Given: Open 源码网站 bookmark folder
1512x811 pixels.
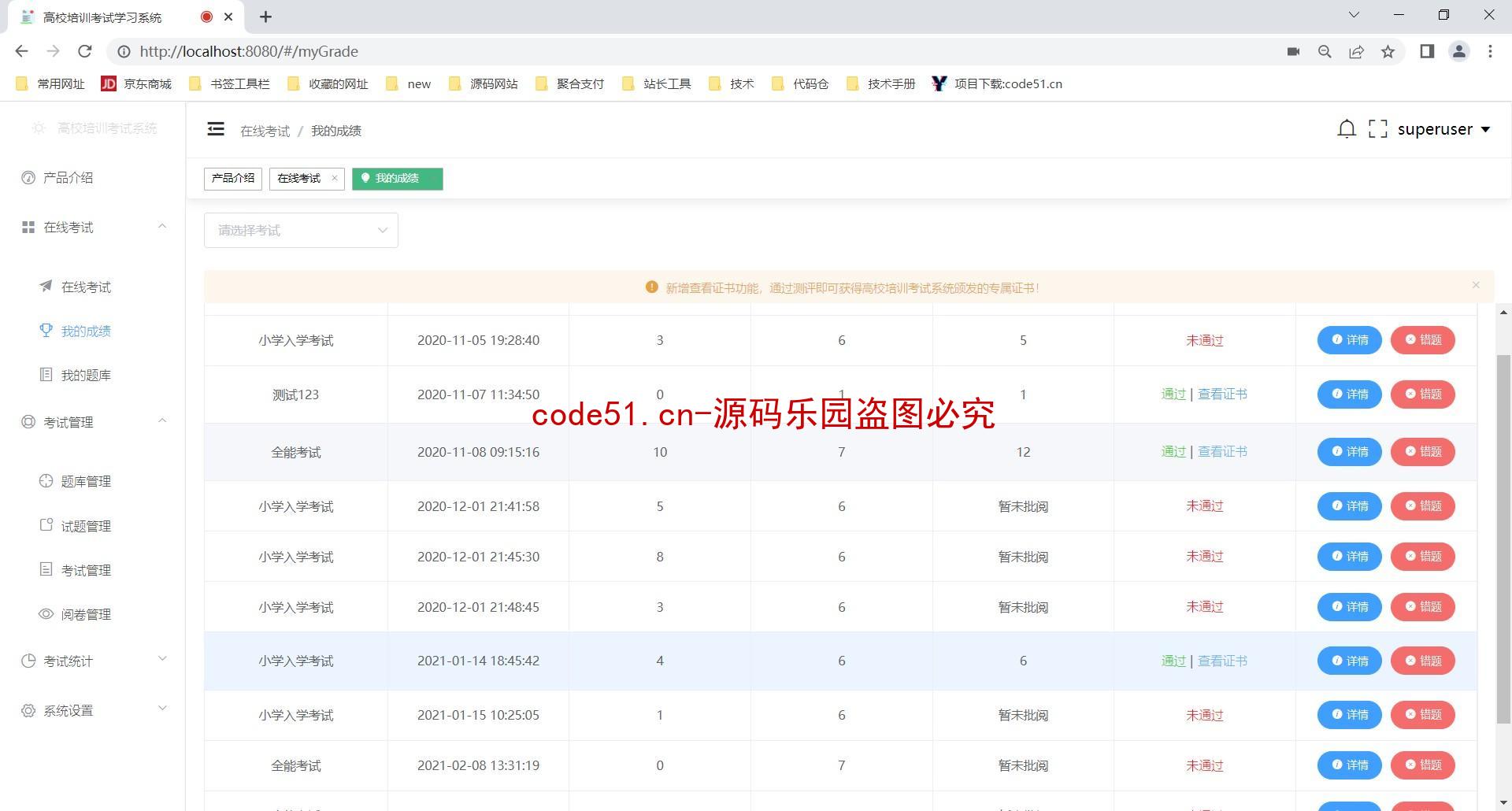Looking at the screenshot, I should 483,83.
